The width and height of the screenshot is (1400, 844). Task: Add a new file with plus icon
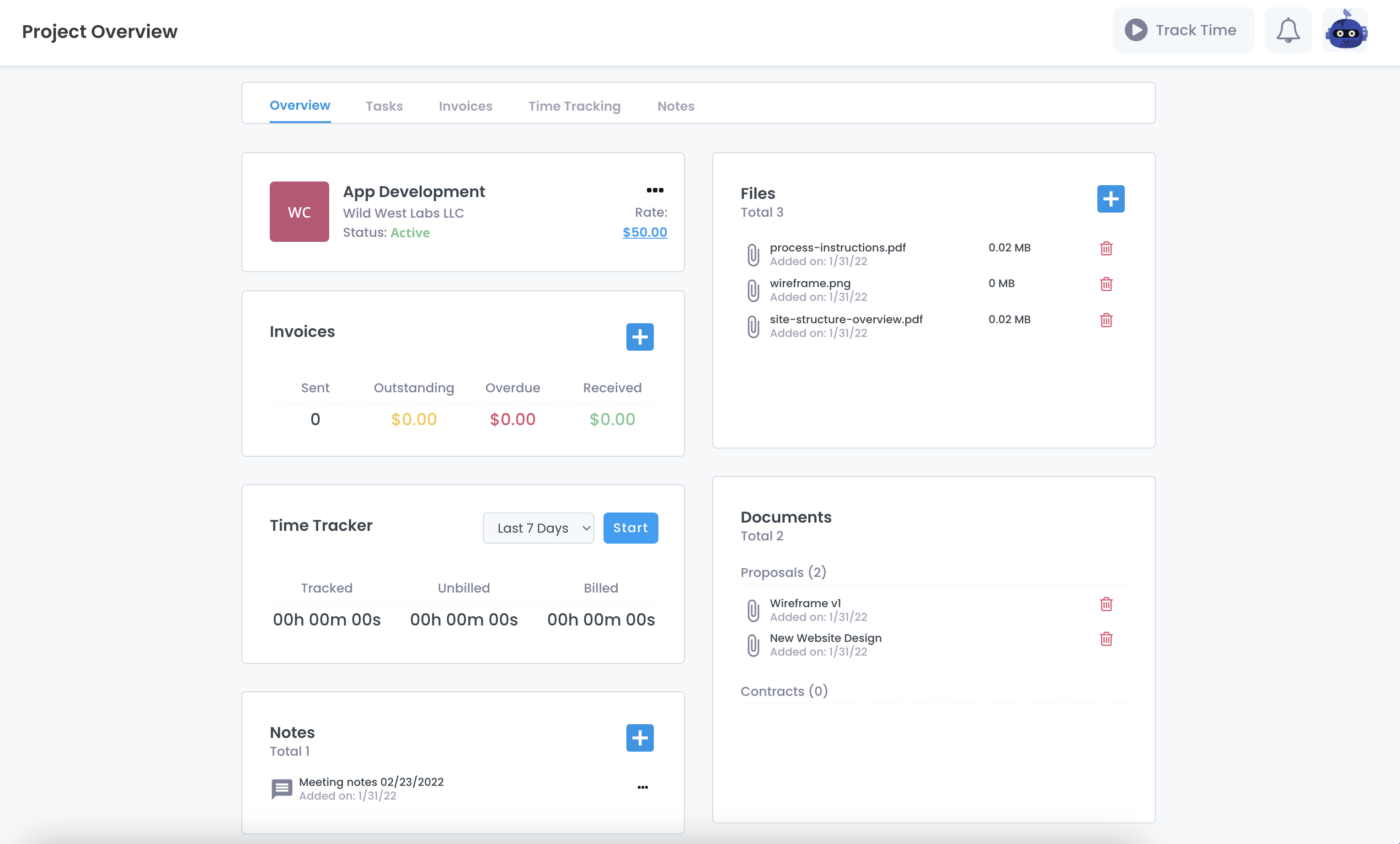(x=1110, y=199)
